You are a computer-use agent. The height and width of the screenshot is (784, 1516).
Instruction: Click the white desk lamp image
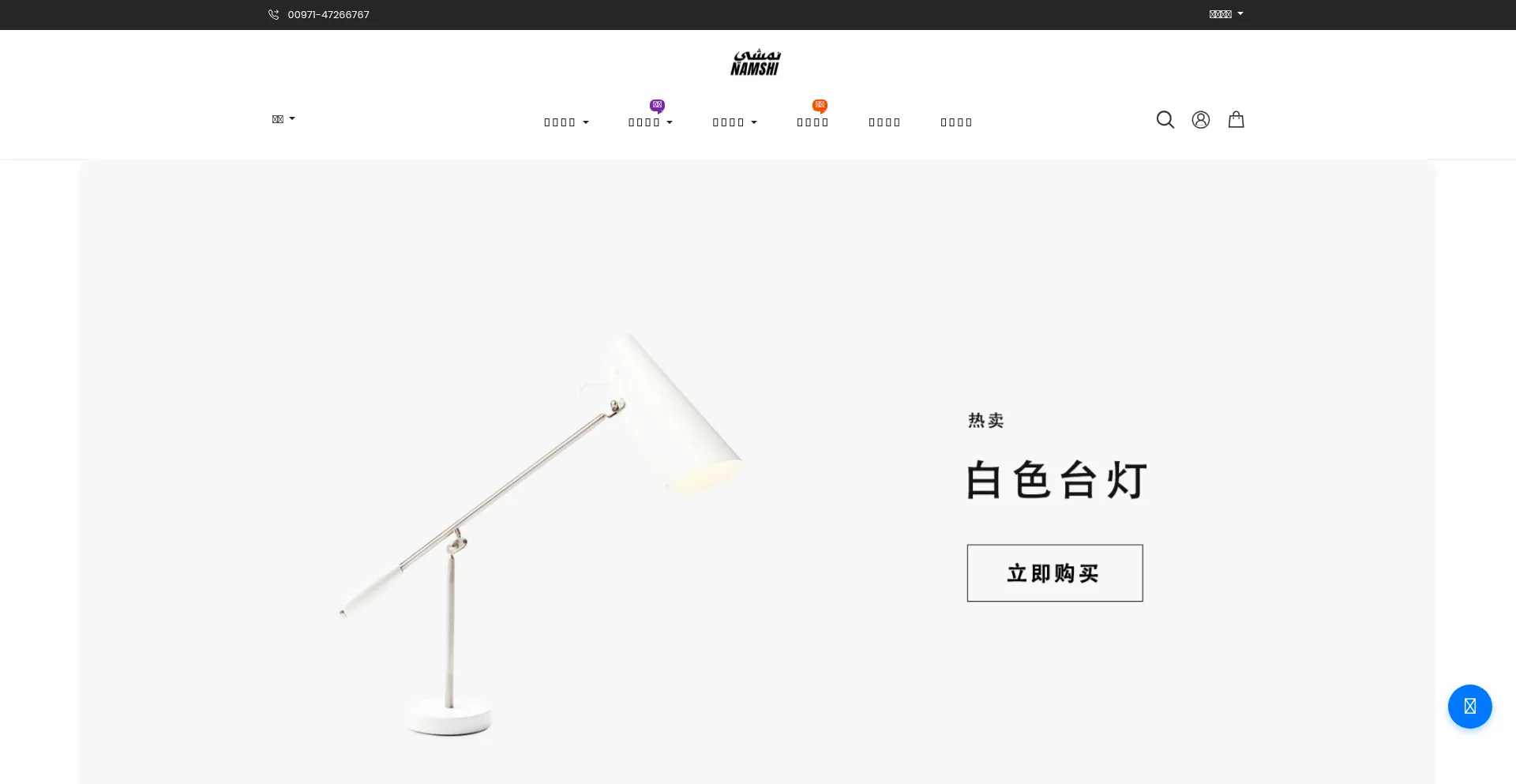(x=541, y=535)
